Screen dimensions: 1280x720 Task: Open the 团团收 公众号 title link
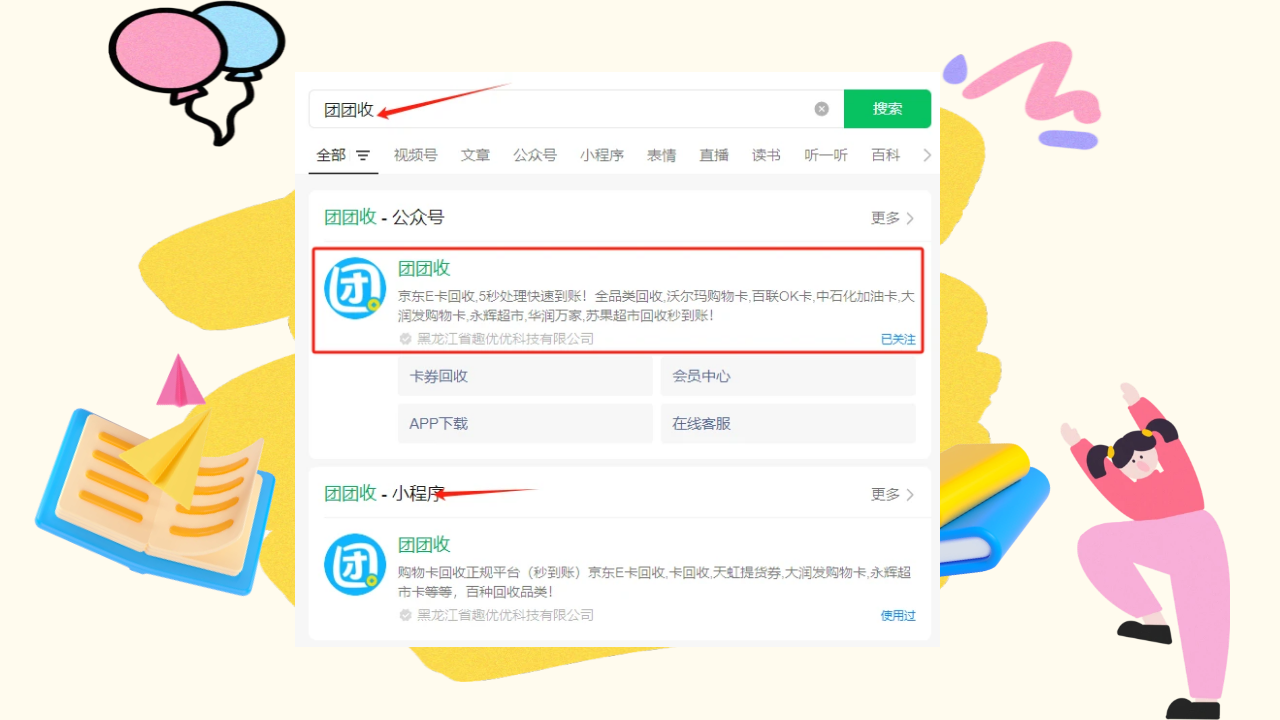[x=424, y=268]
